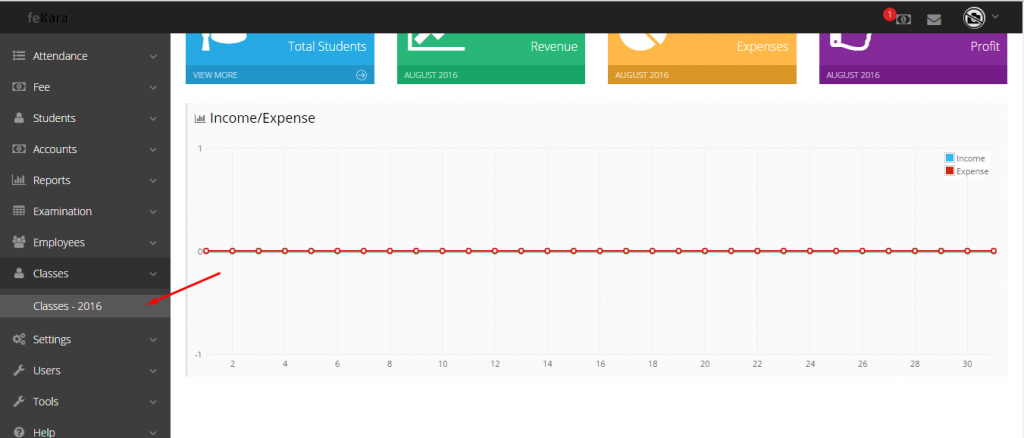
Task: Open the Students menu item
Action: 85,118
